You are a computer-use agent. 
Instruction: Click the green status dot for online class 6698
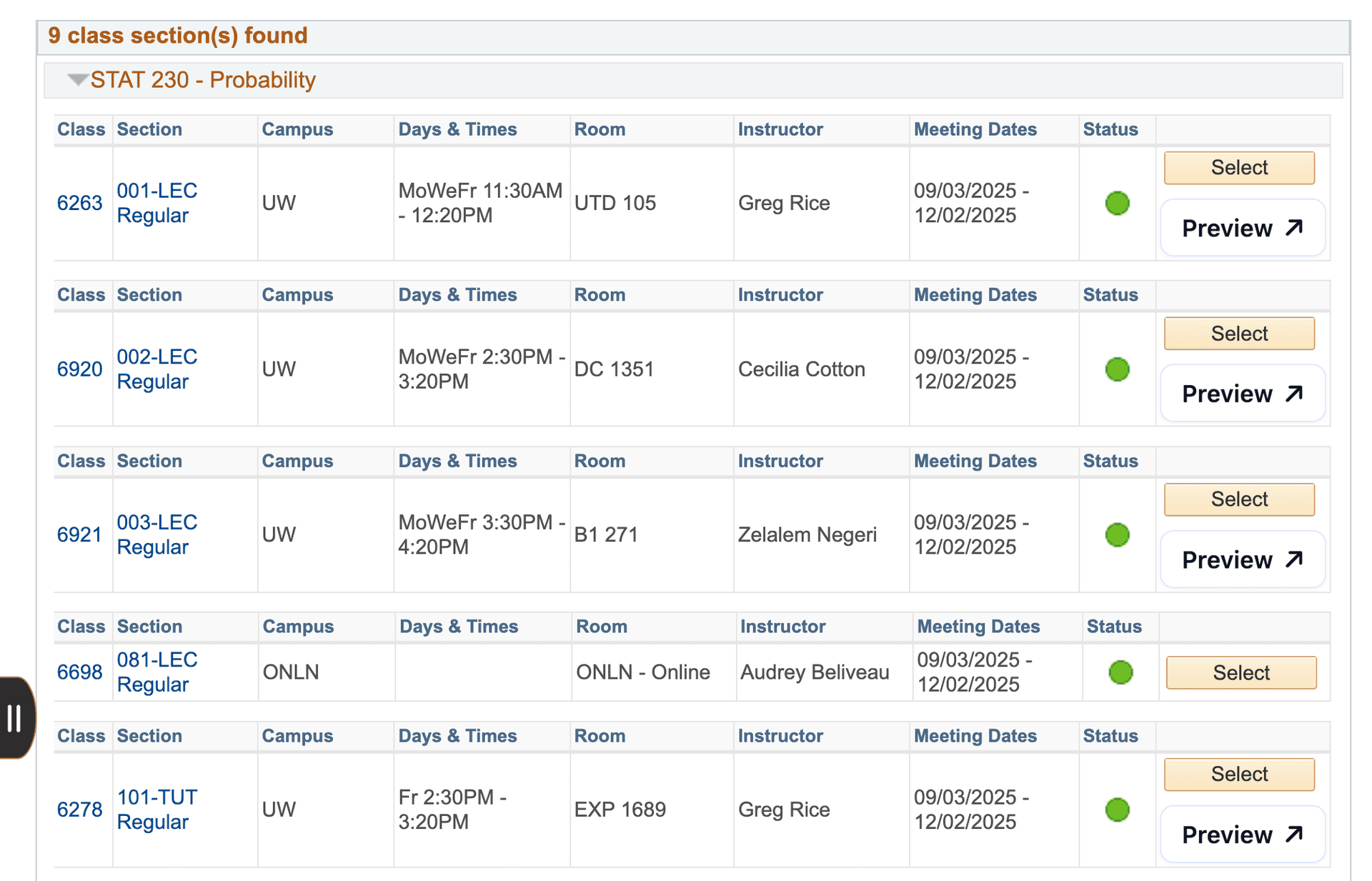point(1120,672)
